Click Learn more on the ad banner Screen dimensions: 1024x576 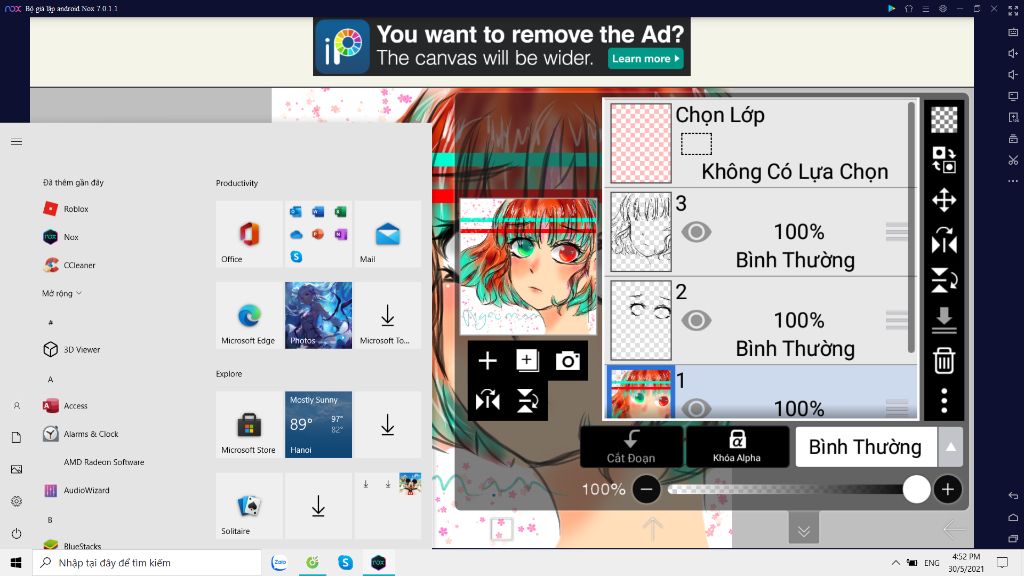645,58
